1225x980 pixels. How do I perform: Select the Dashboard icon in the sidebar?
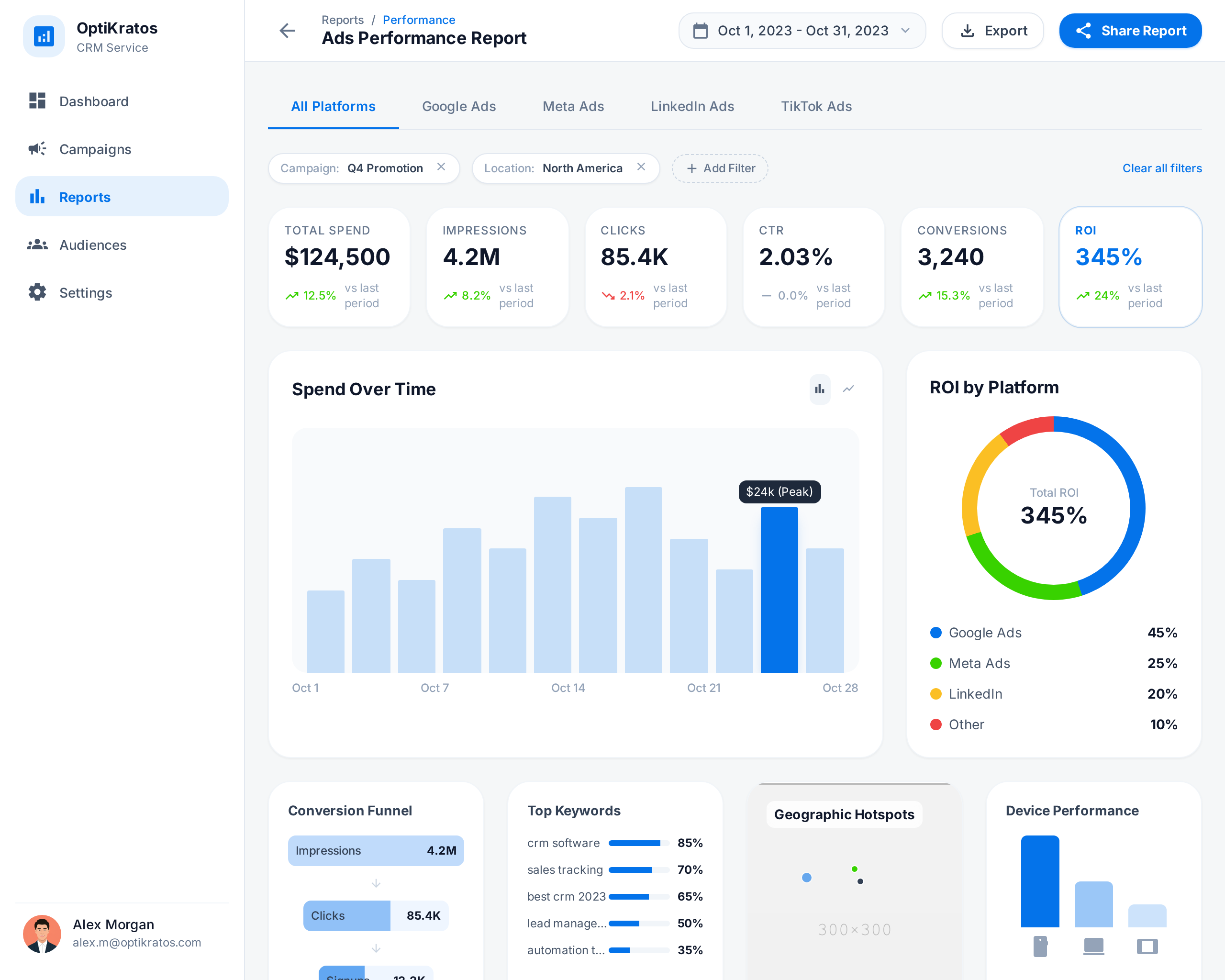tap(37, 101)
